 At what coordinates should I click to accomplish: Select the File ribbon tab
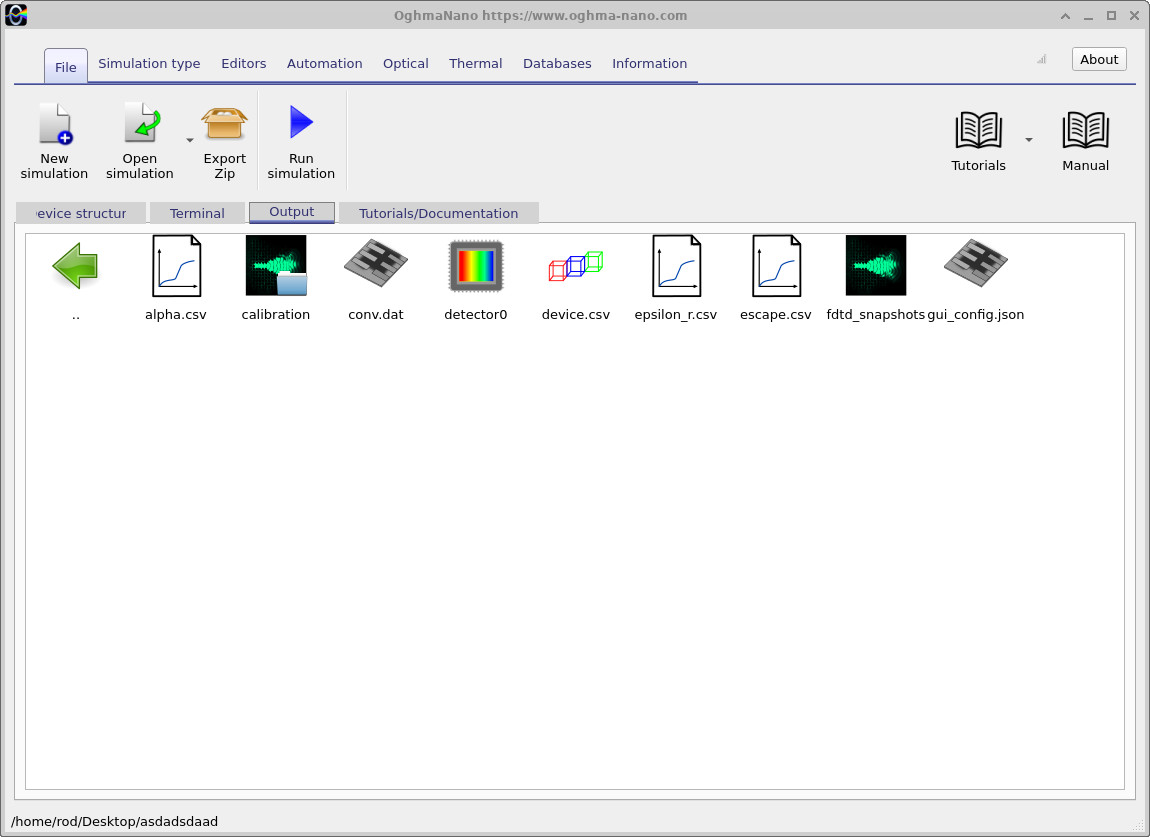coord(65,67)
